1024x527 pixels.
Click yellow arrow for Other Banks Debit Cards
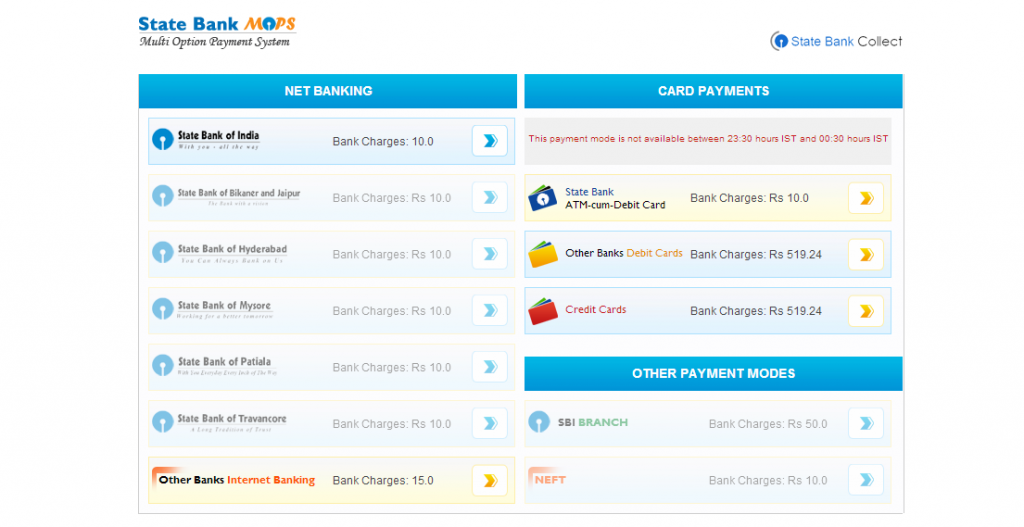tap(866, 254)
